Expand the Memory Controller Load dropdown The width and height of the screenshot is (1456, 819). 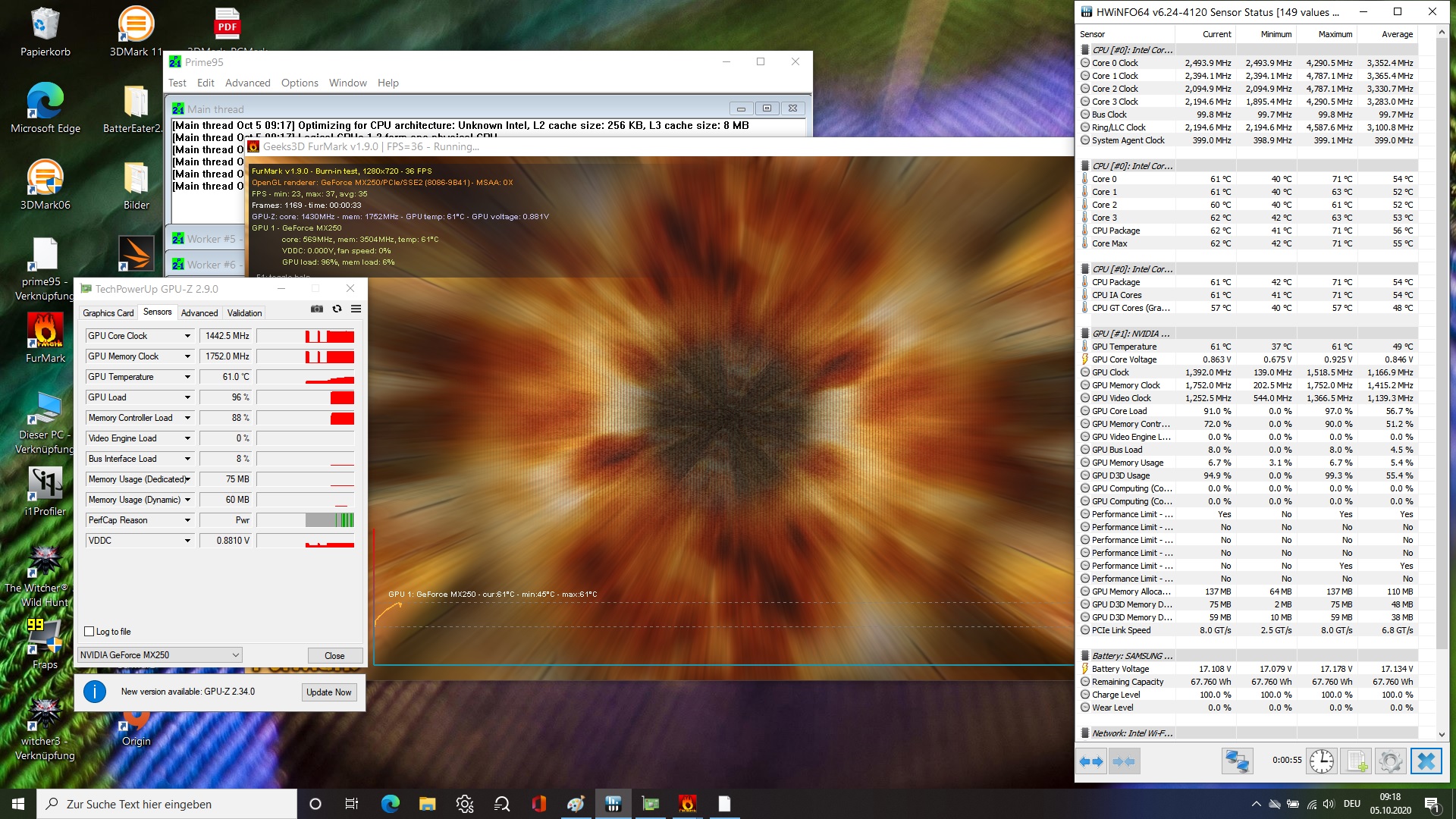[187, 418]
